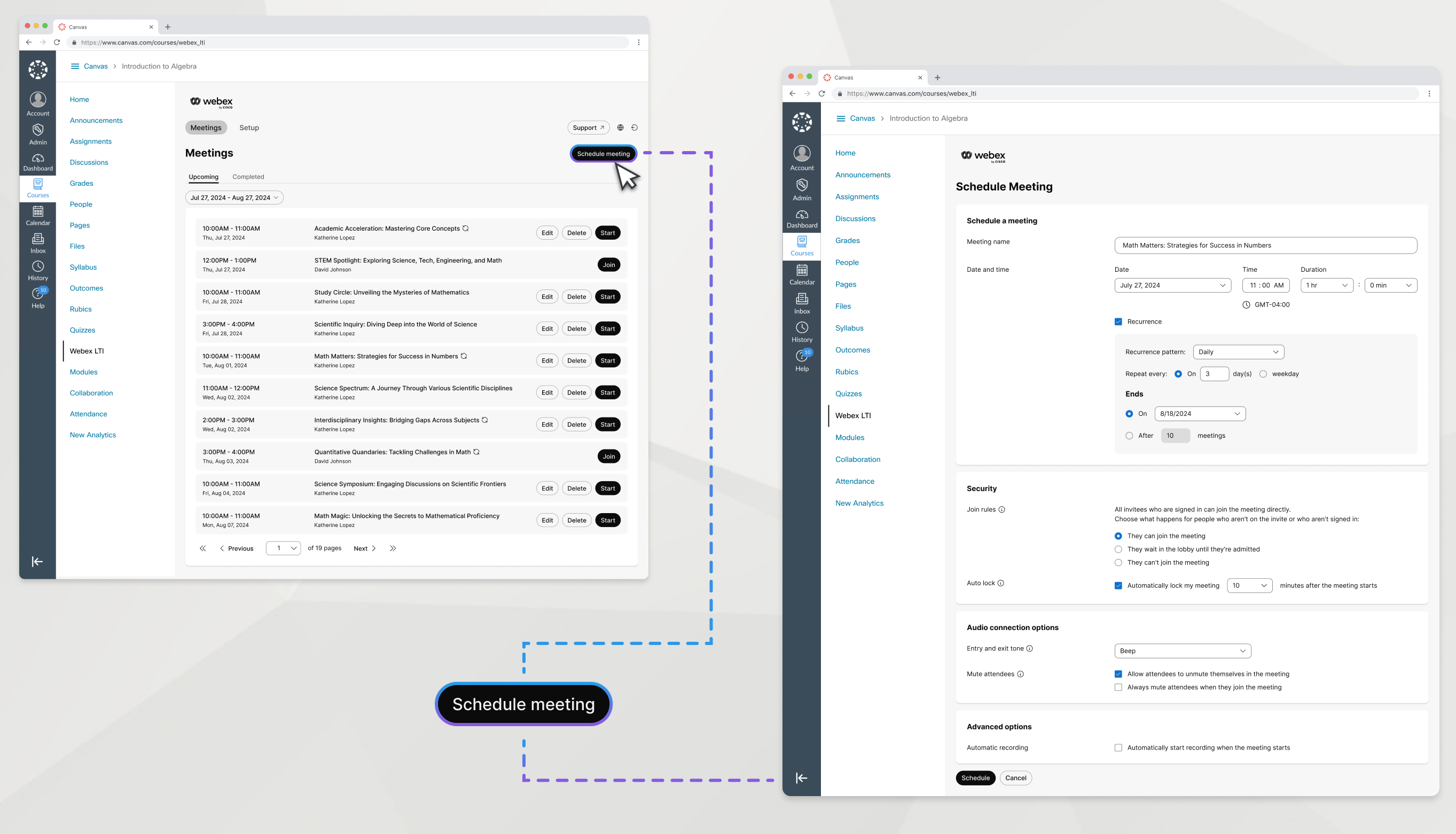Image resolution: width=1456 pixels, height=834 pixels.
Task: Switch to the Completed meetings tab
Action: (x=248, y=176)
